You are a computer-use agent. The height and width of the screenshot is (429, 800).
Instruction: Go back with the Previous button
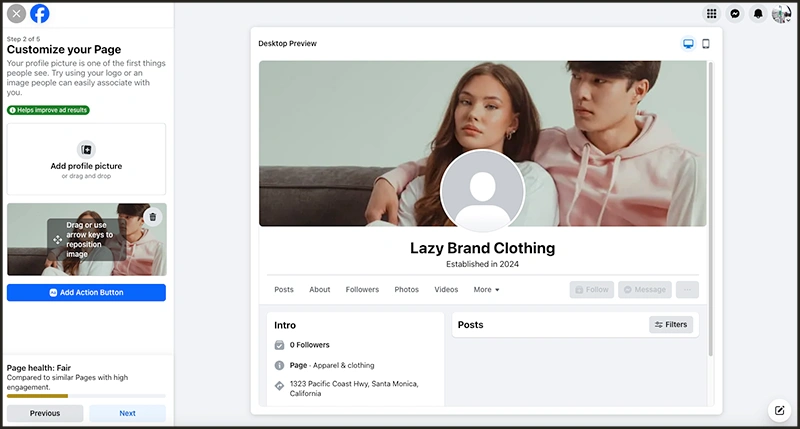coord(45,413)
